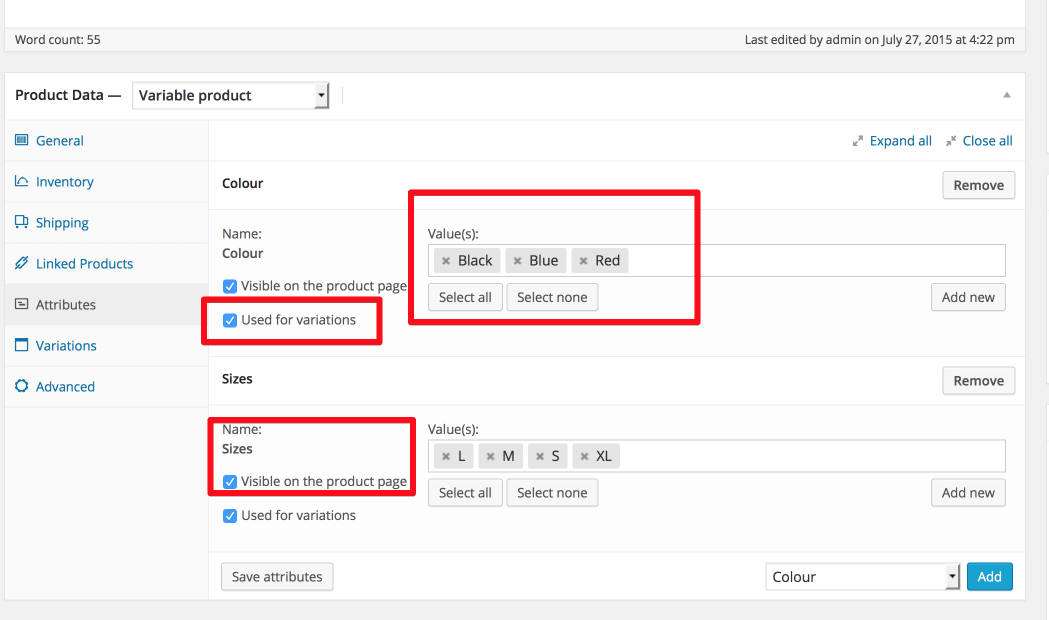
Task: Remove the Red colour value tag
Action: point(583,261)
